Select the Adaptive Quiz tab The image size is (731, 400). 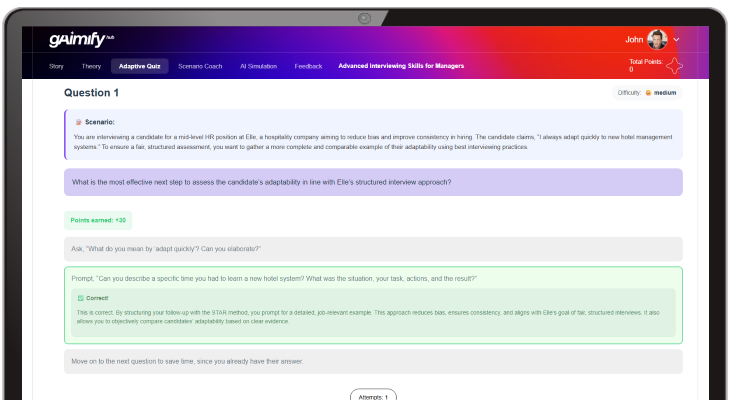[x=140, y=66]
